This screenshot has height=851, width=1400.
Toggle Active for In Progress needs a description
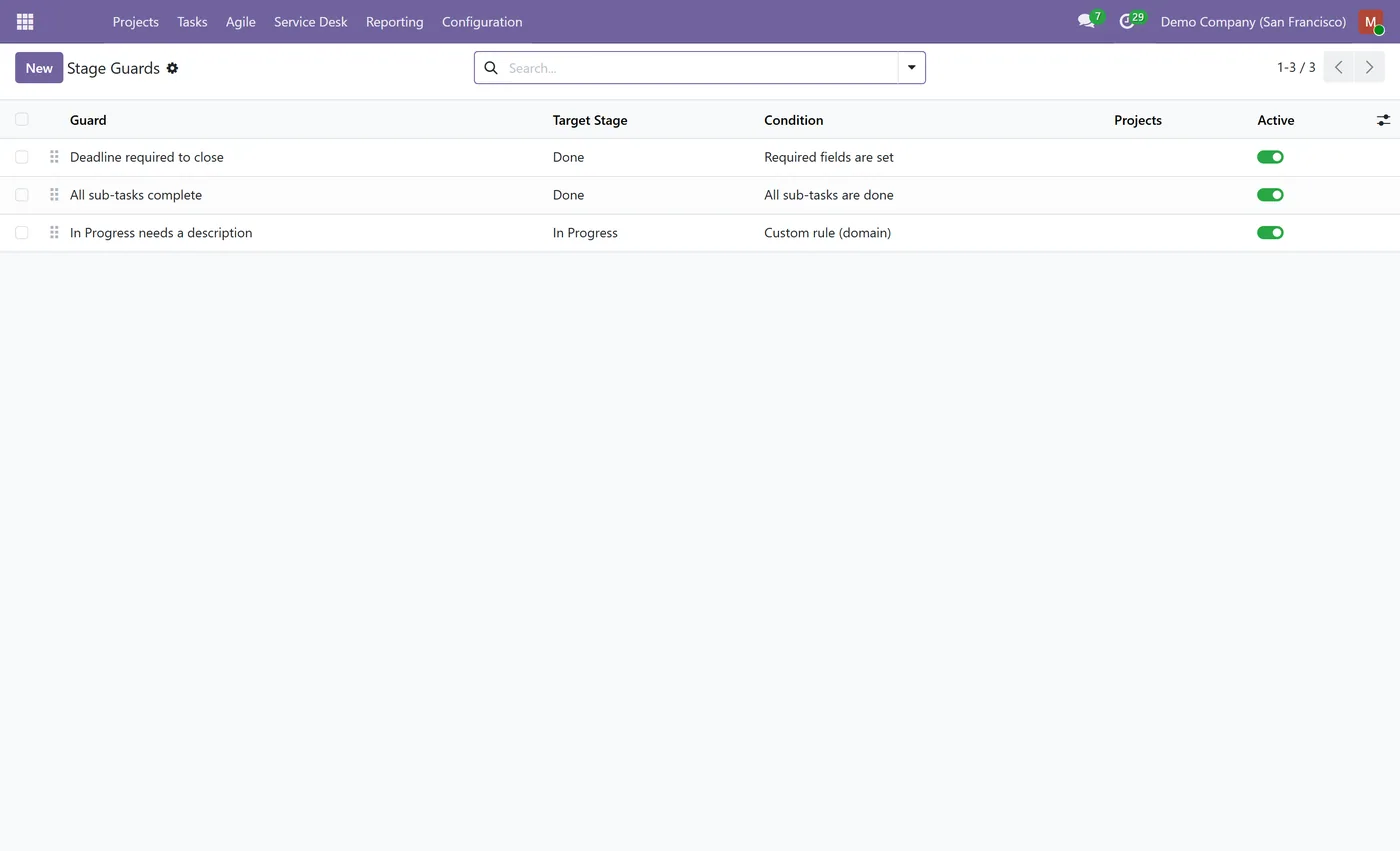click(1270, 233)
